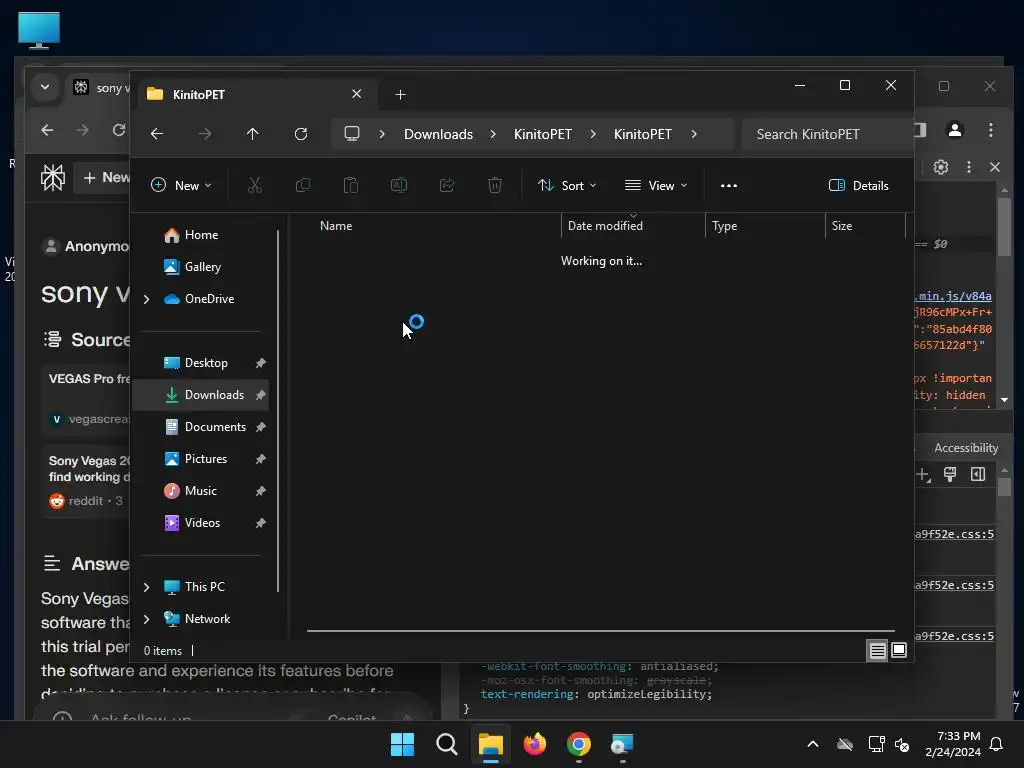Open Pictures quick access folder
This screenshot has width=1024, height=768.
tap(201, 459)
